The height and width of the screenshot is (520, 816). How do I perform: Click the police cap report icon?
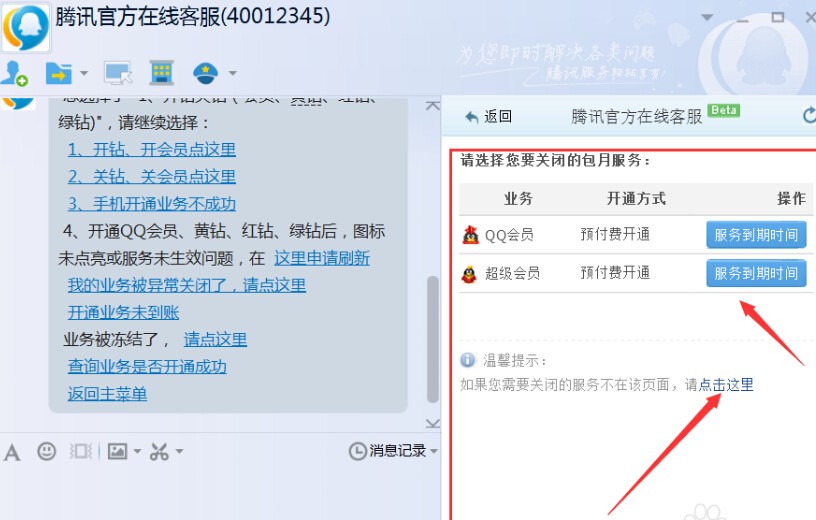(206, 73)
